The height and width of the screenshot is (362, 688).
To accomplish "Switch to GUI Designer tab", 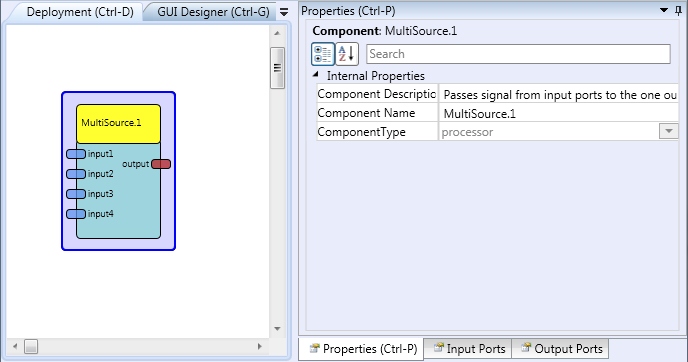I will 213,12.
